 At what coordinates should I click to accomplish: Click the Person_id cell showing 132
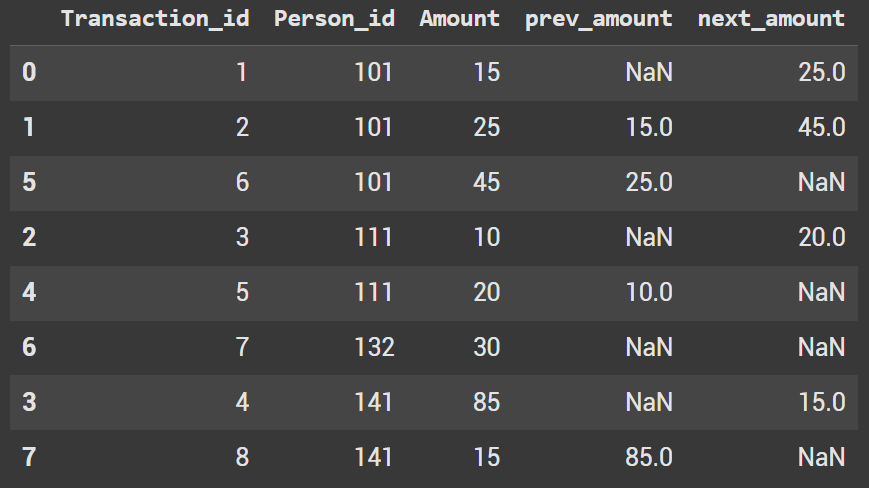(x=375, y=347)
